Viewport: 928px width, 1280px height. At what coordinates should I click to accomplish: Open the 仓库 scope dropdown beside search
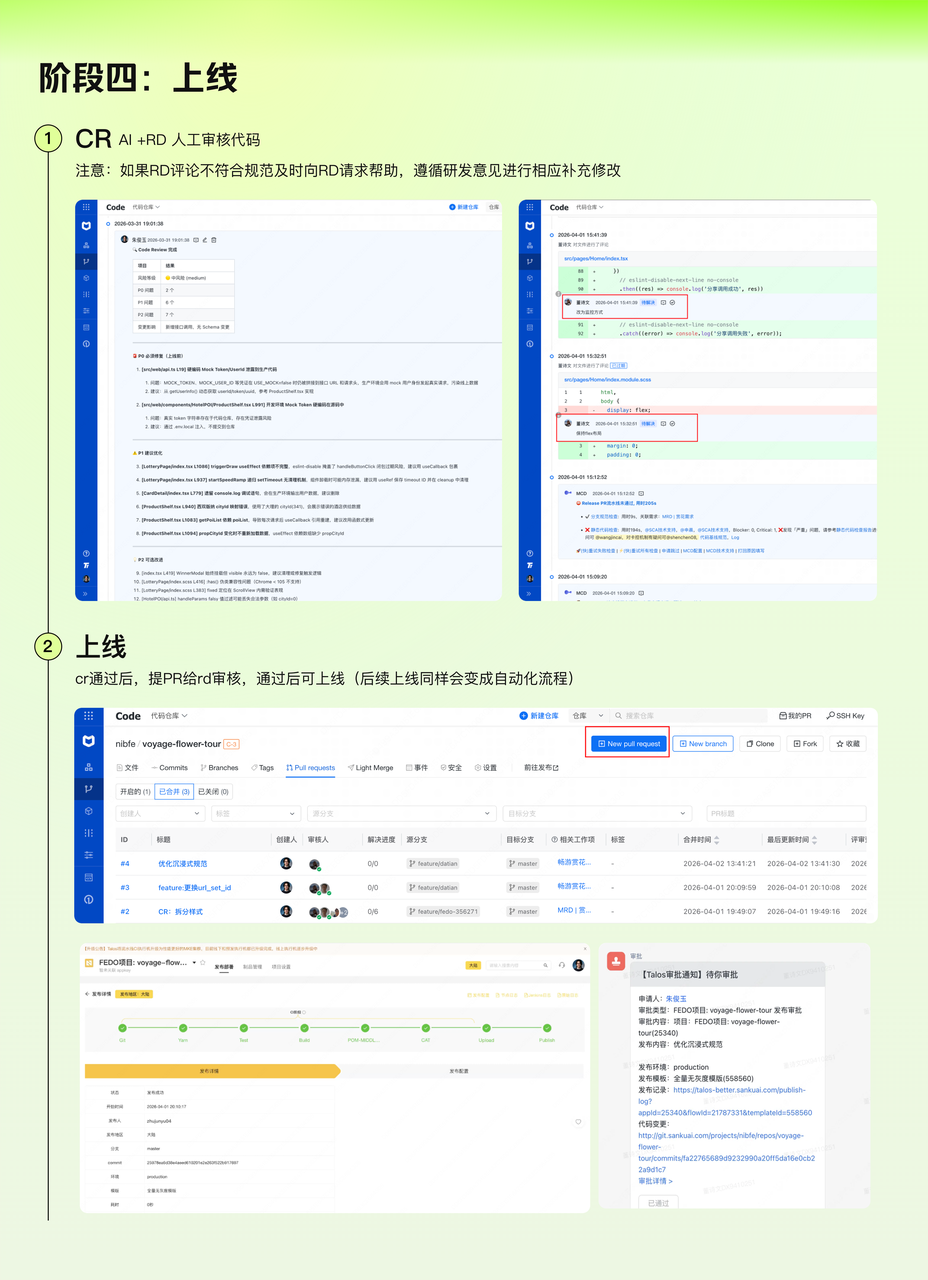(x=587, y=716)
